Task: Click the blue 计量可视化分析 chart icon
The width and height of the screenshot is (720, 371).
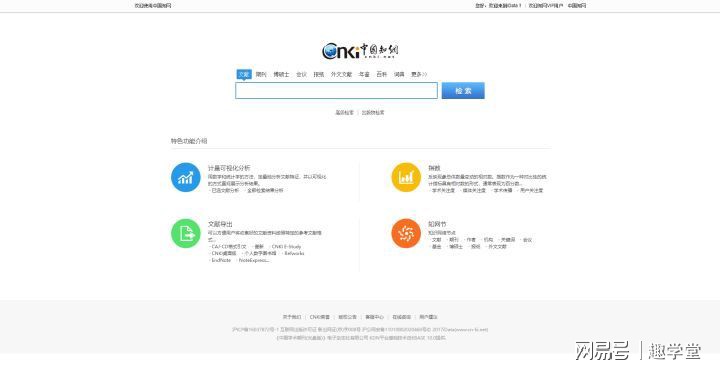Action: pyautogui.click(x=186, y=177)
